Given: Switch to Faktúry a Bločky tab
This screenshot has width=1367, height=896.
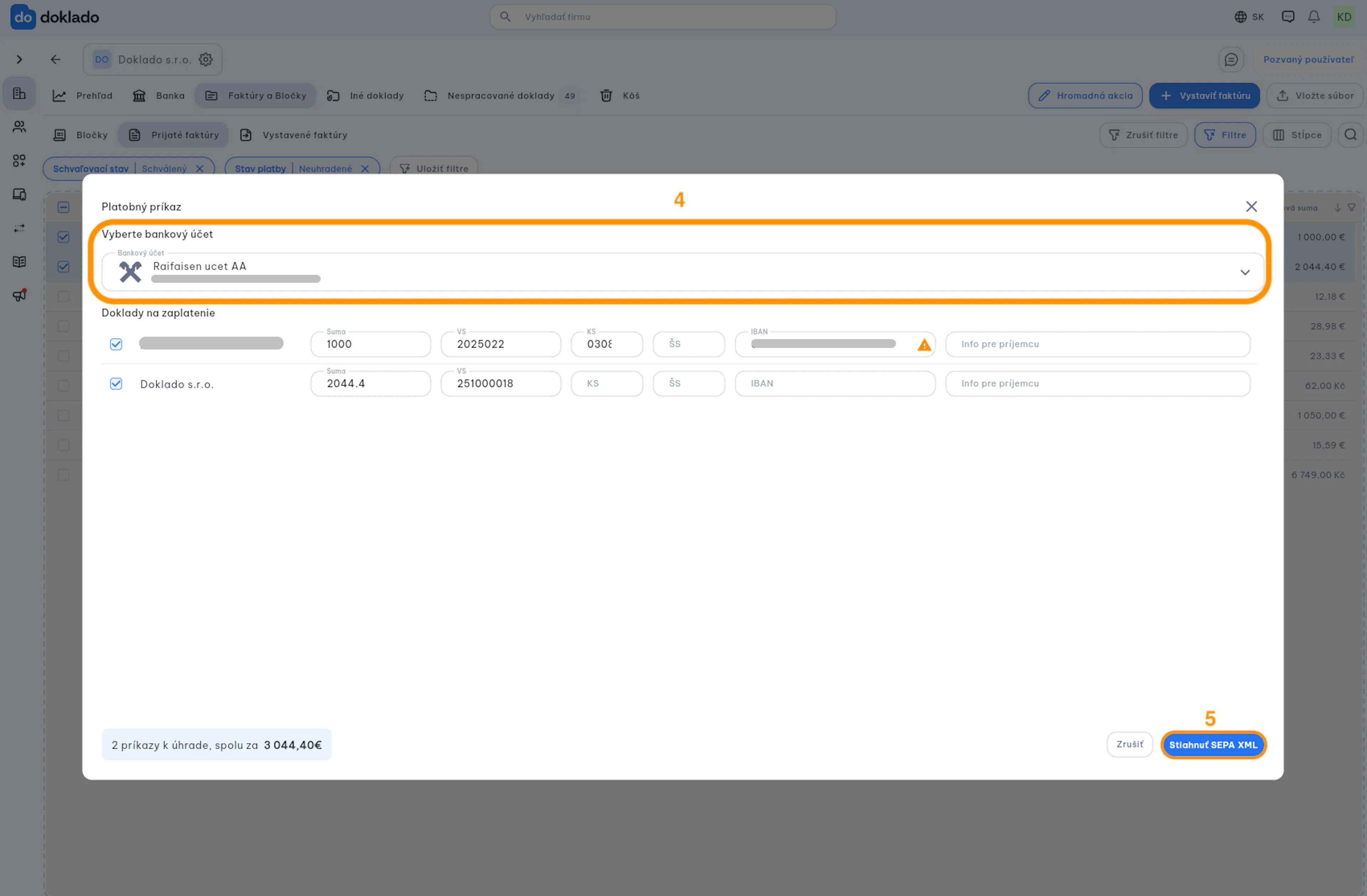Looking at the screenshot, I should point(256,95).
